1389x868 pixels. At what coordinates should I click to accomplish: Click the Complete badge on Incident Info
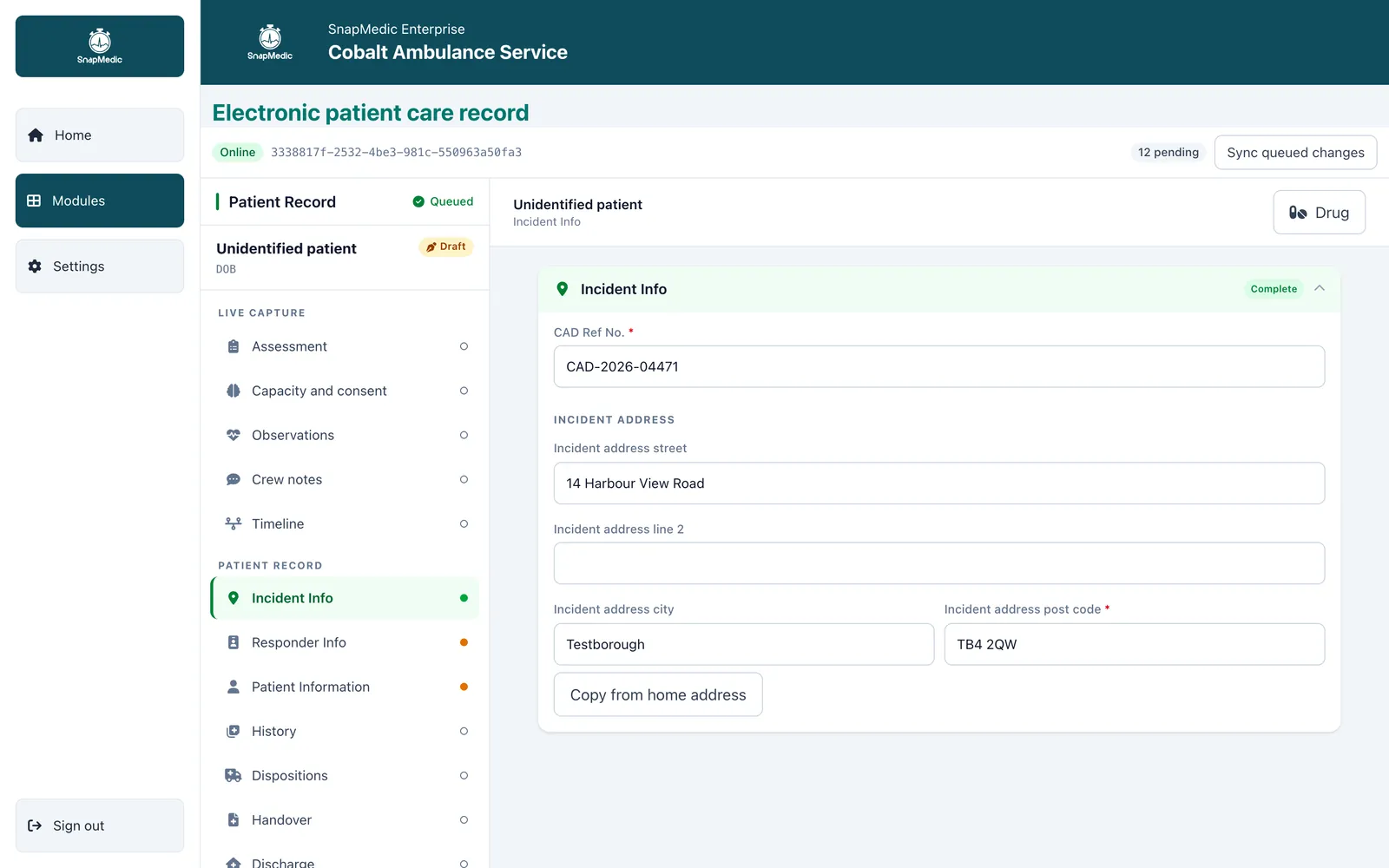pos(1274,289)
